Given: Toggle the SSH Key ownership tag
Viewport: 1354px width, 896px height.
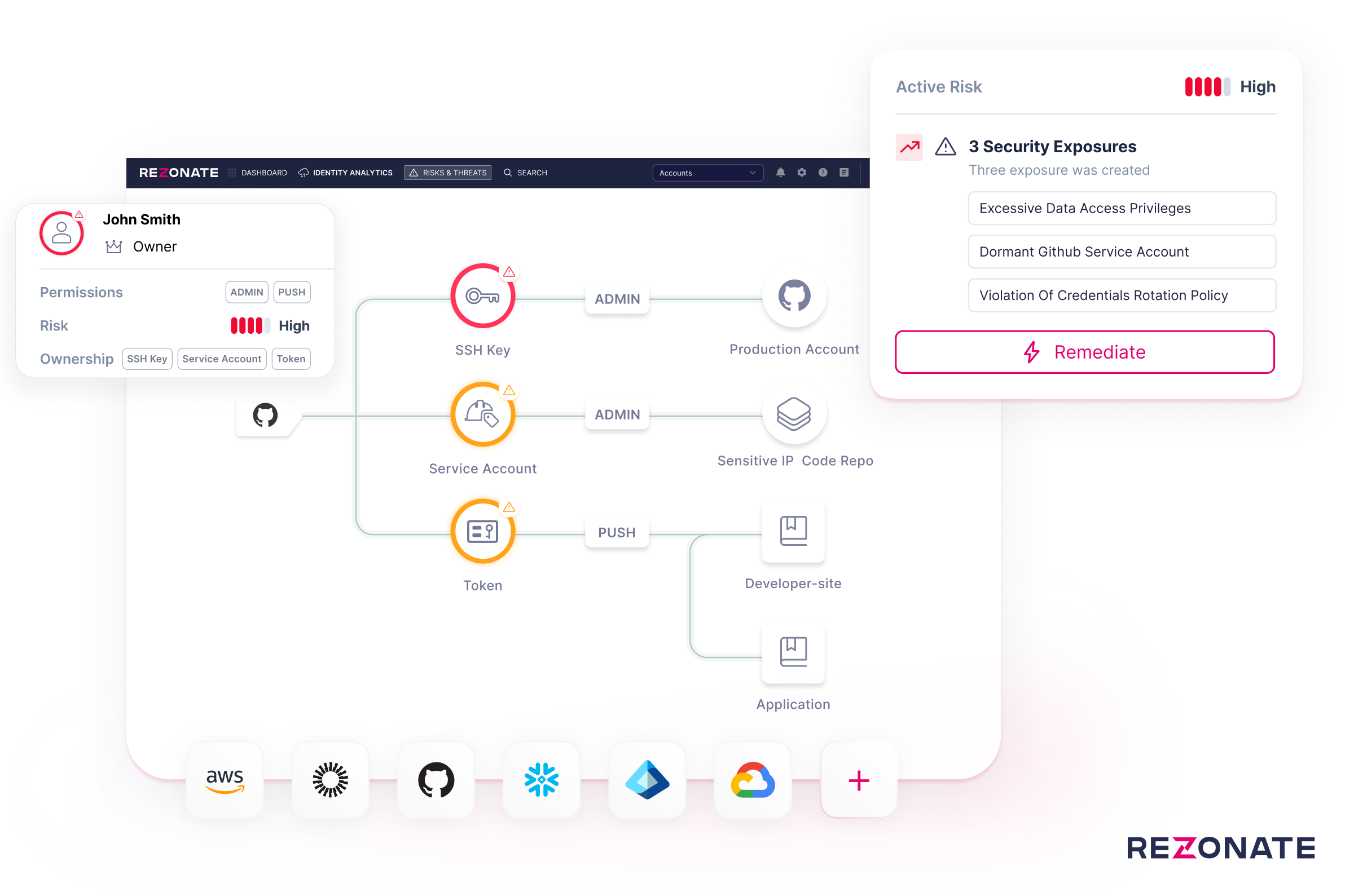Looking at the screenshot, I should pos(147,358).
